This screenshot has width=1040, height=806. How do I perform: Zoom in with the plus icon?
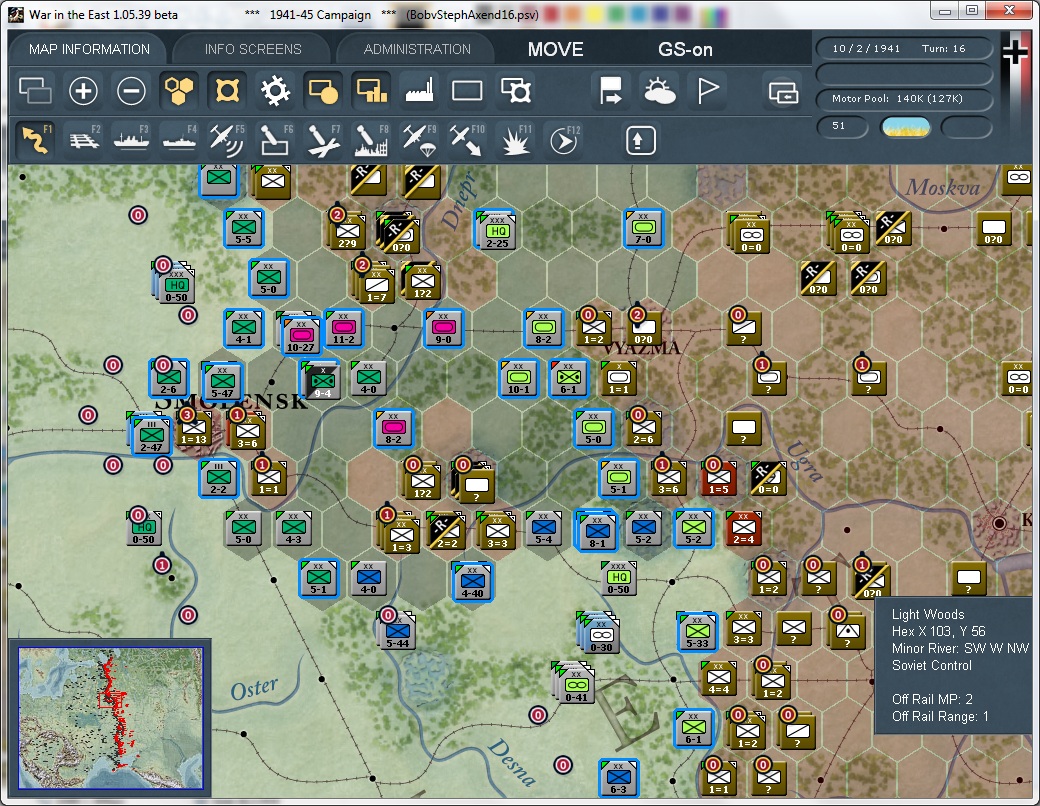click(x=83, y=90)
